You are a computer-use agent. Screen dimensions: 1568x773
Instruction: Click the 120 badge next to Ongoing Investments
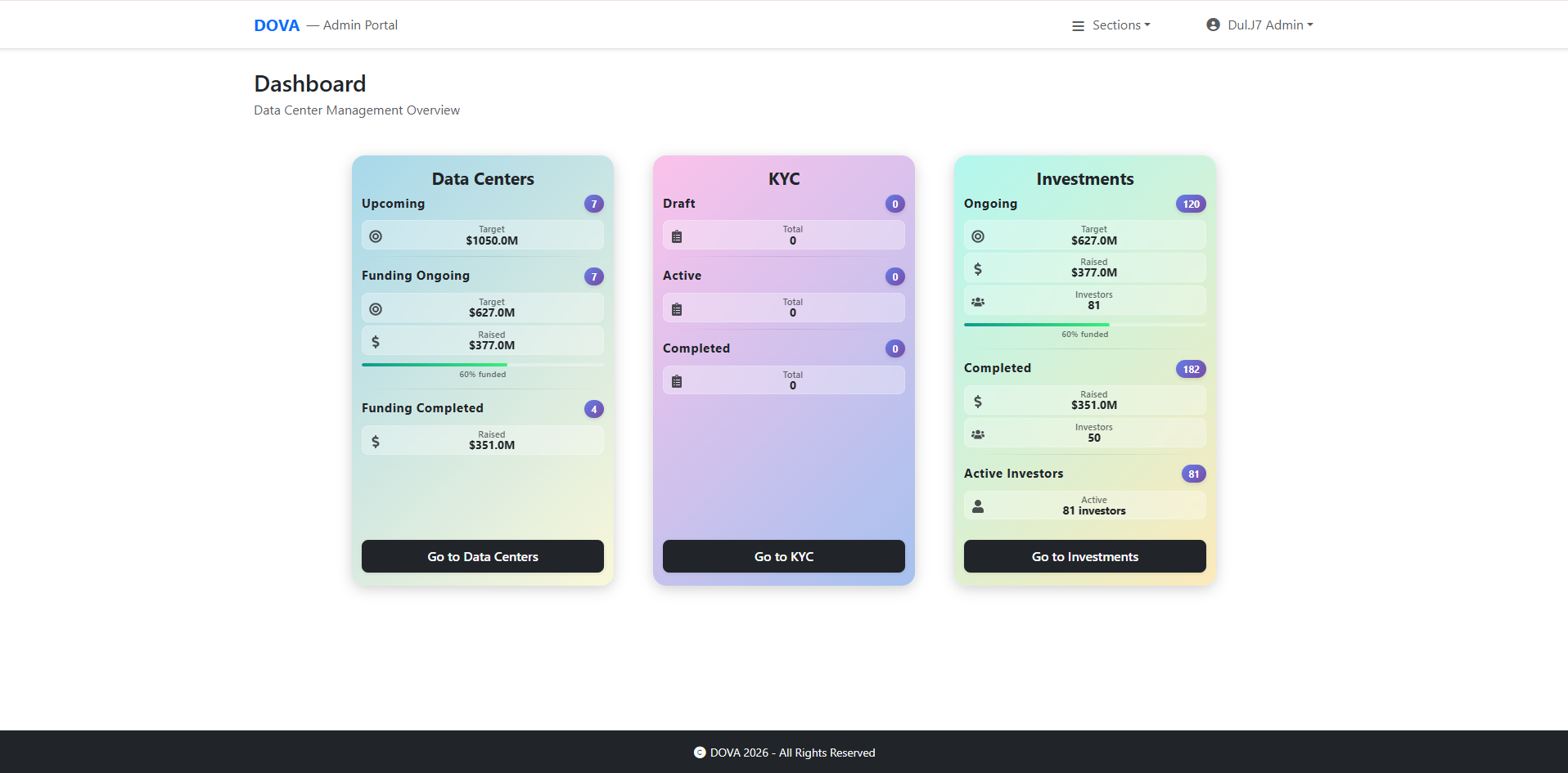1191,204
